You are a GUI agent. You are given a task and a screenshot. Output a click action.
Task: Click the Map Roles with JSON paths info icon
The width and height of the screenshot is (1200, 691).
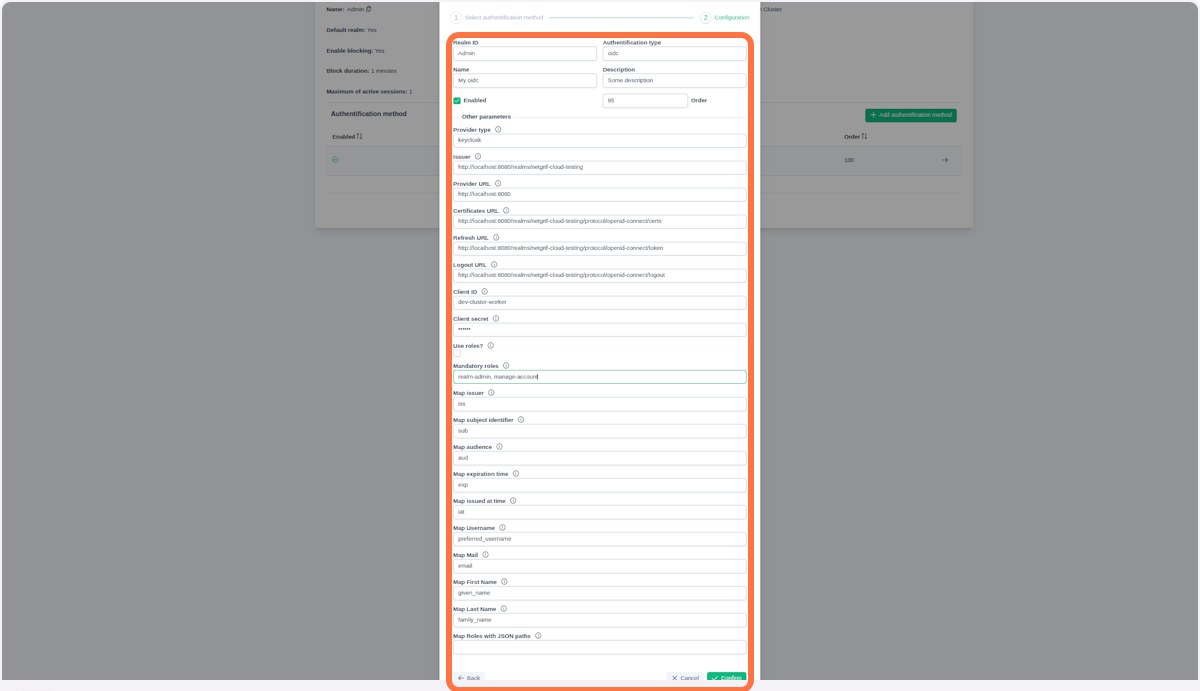(x=538, y=635)
